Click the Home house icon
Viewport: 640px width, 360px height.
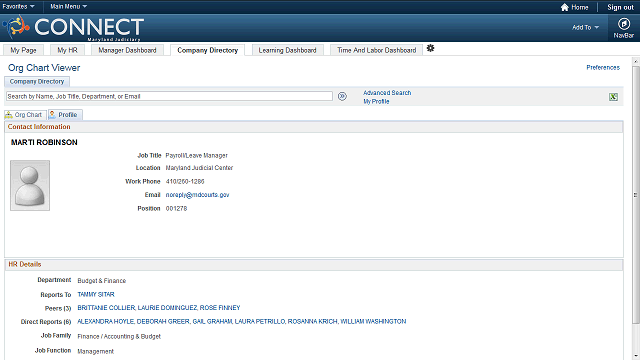pos(564,7)
